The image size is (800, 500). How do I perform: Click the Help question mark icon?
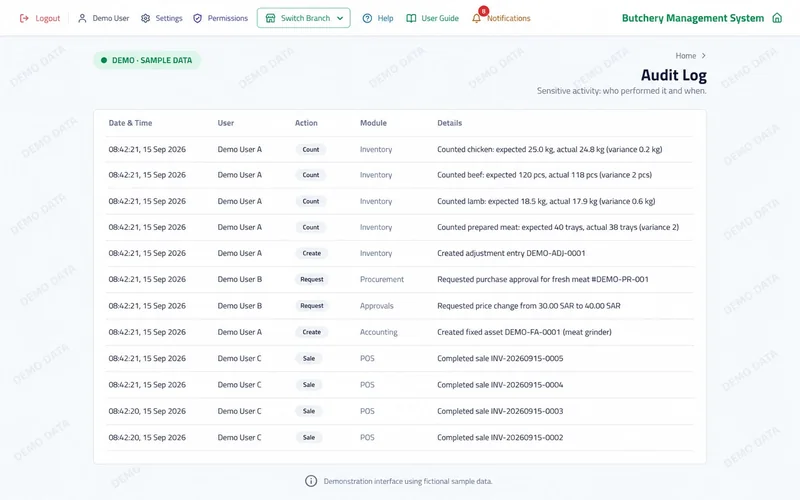367,18
